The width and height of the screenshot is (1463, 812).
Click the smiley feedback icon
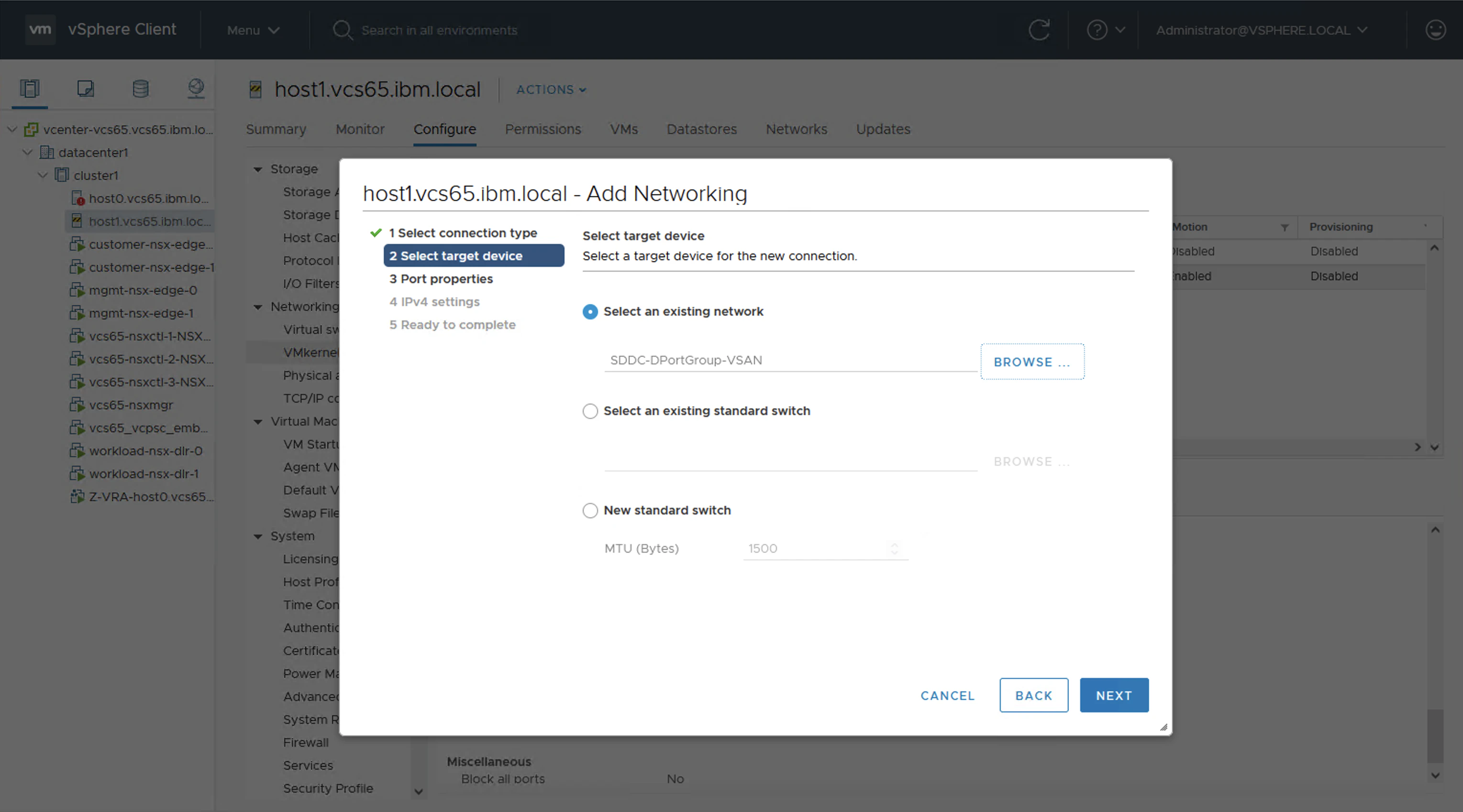(x=1435, y=30)
